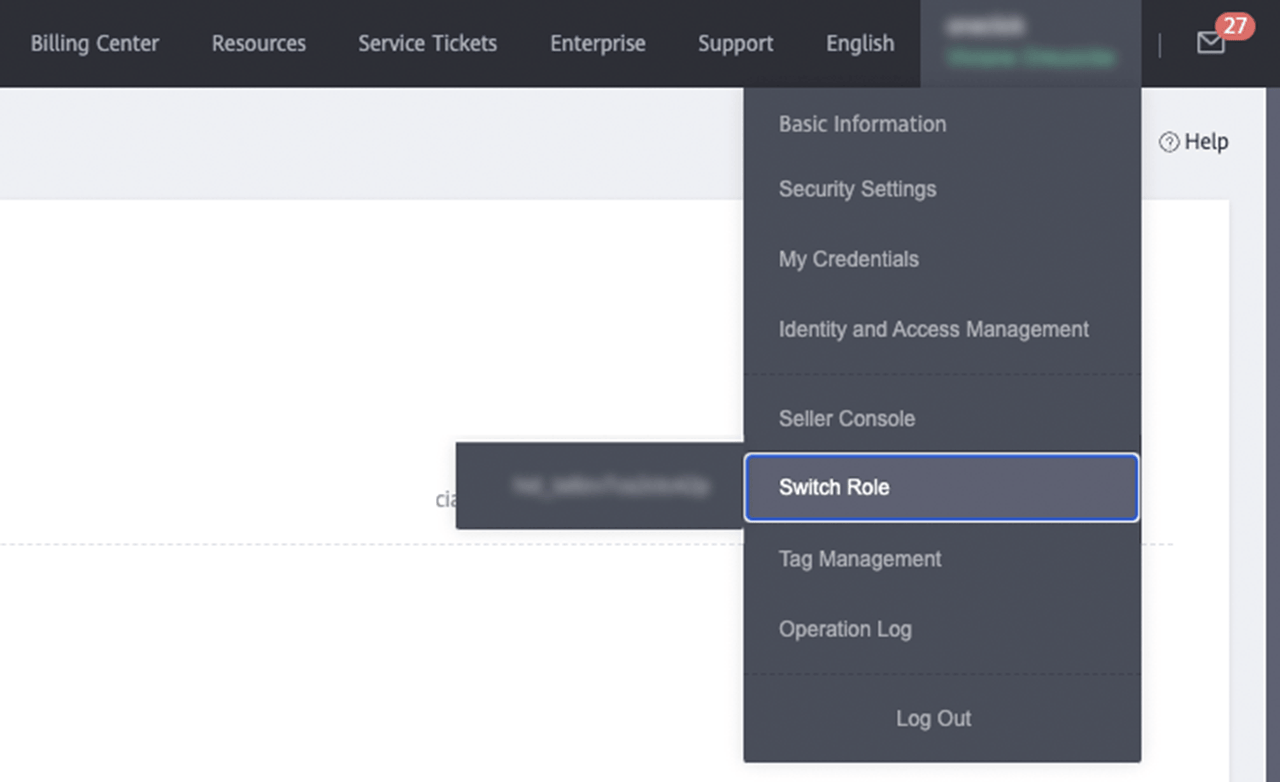This screenshot has width=1280, height=782.
Task: Open the Seller Console
Action: point(846,419)
